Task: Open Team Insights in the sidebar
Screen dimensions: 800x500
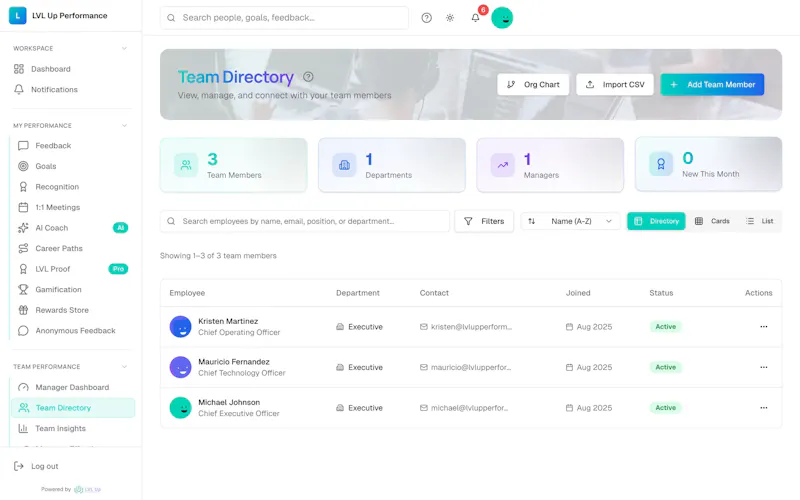Action: [x=72, y=429]
